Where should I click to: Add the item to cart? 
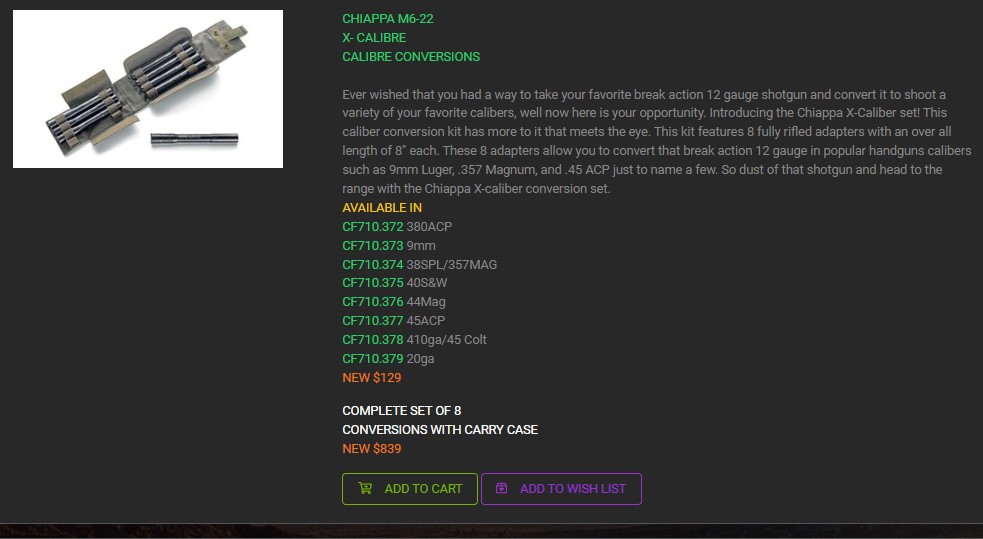pos(410,489)
